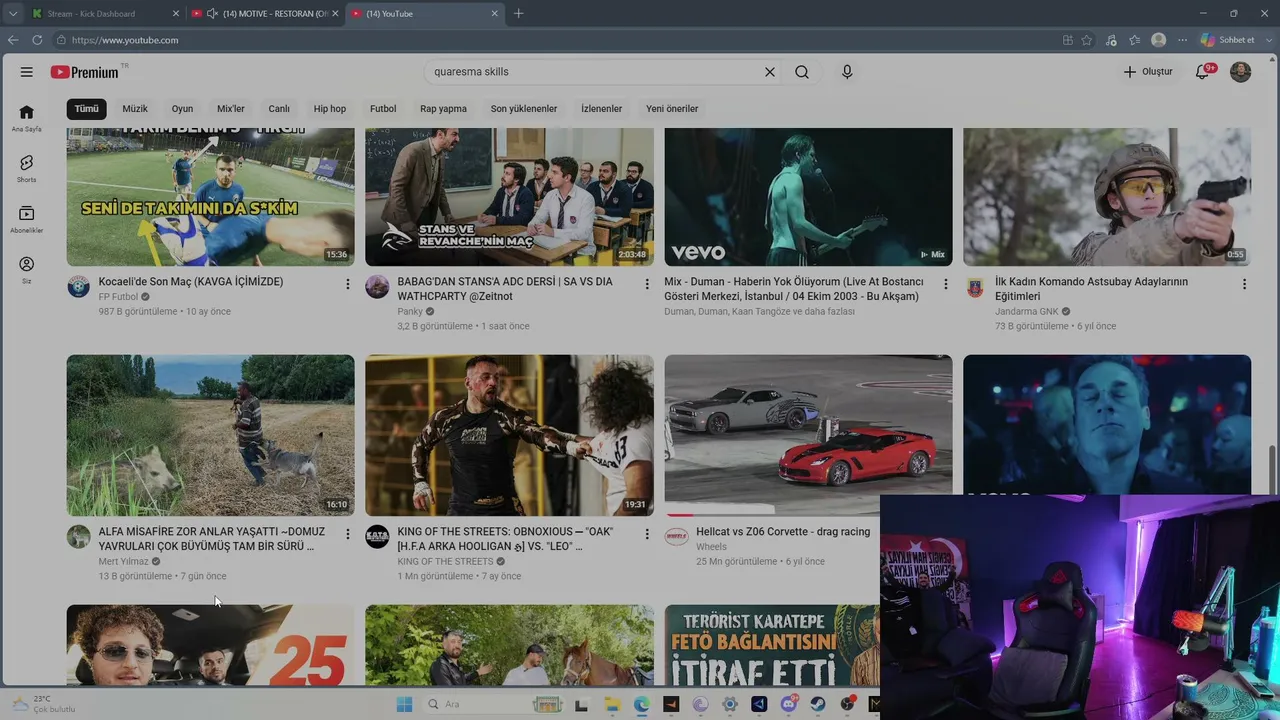The width and height of the screenshot is (1280, 720).
Task: Open more options for BABAG'DAN STANS'A video
Action: pos(647,285)
